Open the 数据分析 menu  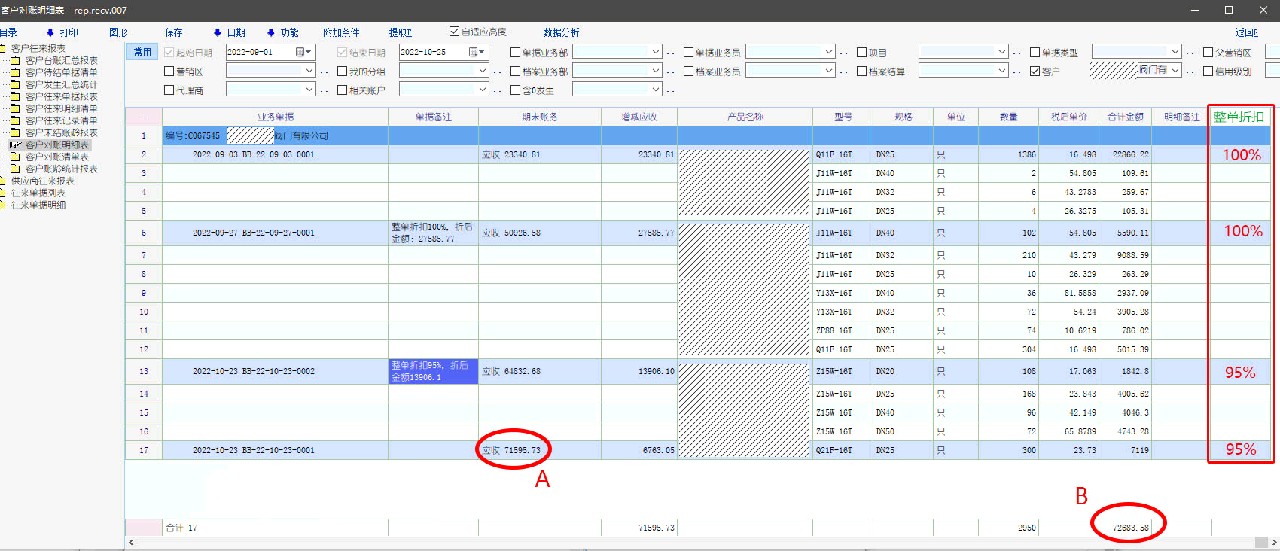pyautogui.click(x=561, y=33)
